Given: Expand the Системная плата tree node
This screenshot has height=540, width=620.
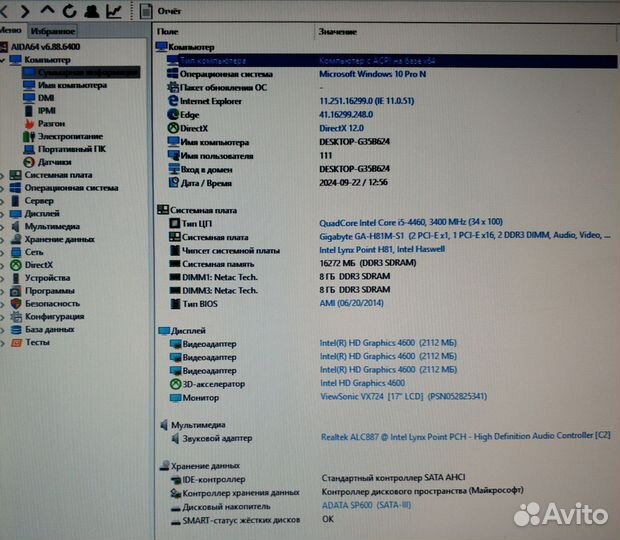Looking at the screenshot, I should [x=2, y=175].
